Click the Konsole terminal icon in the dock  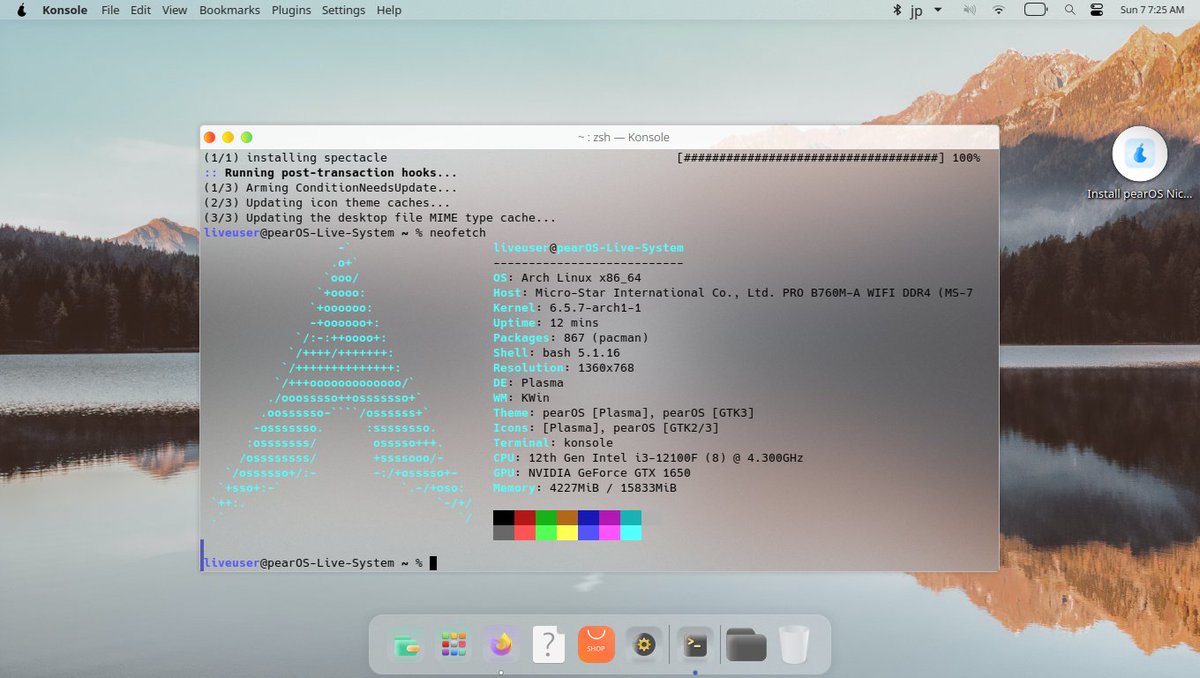tap(695, 645)
